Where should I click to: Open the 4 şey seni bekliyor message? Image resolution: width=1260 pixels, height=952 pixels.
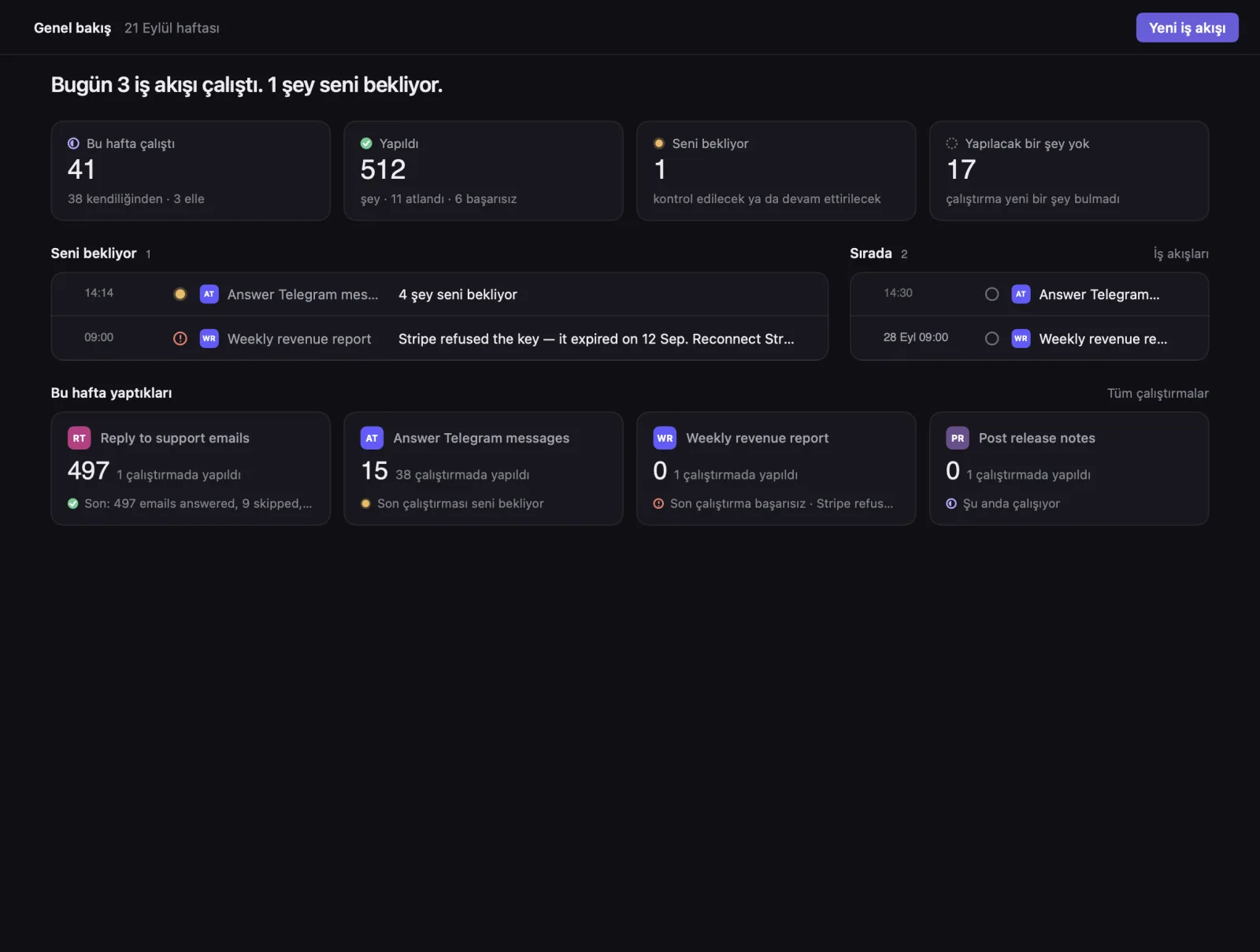click(x=458, y=294)
